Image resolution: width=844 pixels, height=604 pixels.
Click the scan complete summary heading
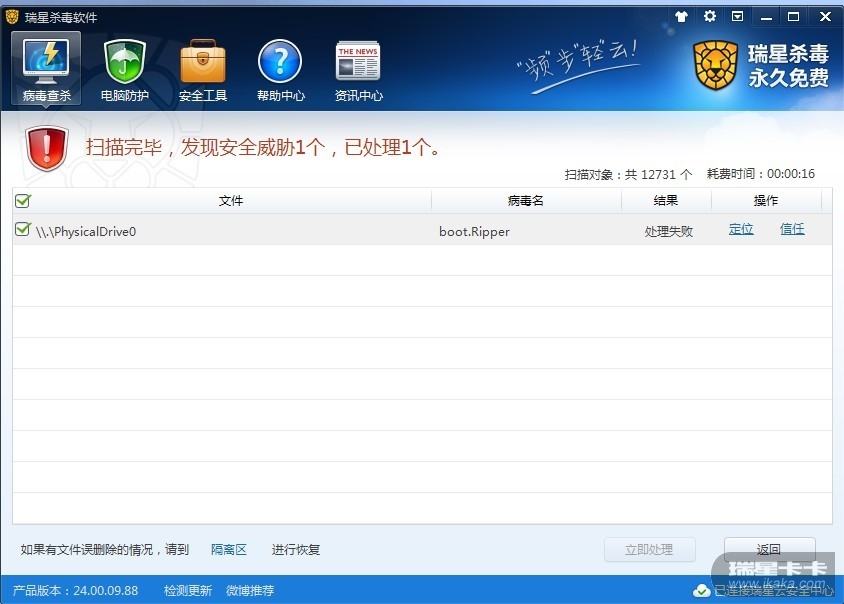(263, 147)
